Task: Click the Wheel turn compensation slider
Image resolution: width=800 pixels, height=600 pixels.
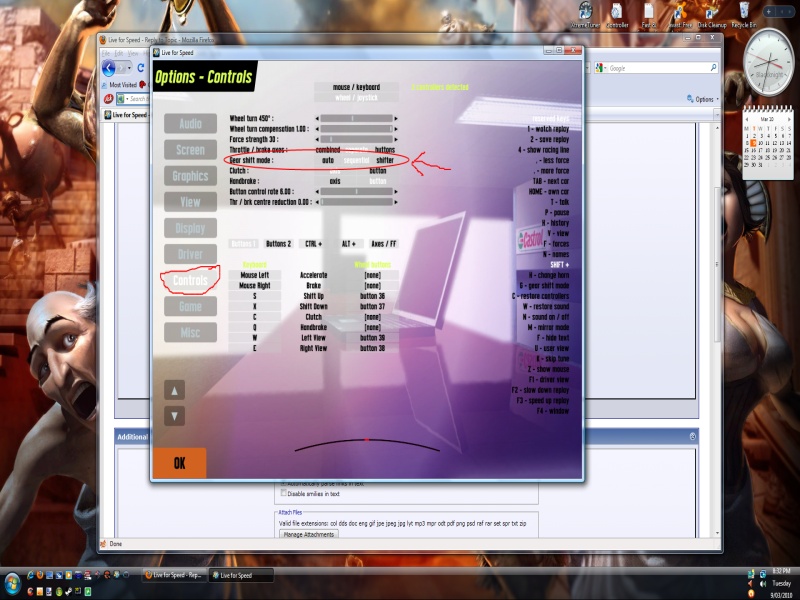Action: click(356, 129)
